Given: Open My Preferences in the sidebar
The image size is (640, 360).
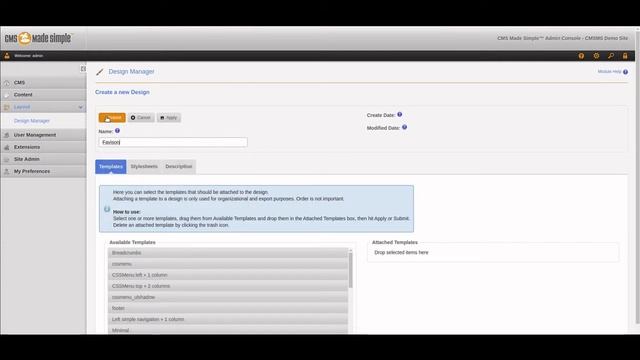Looking at the screenshot, I should tap(44, 171).
